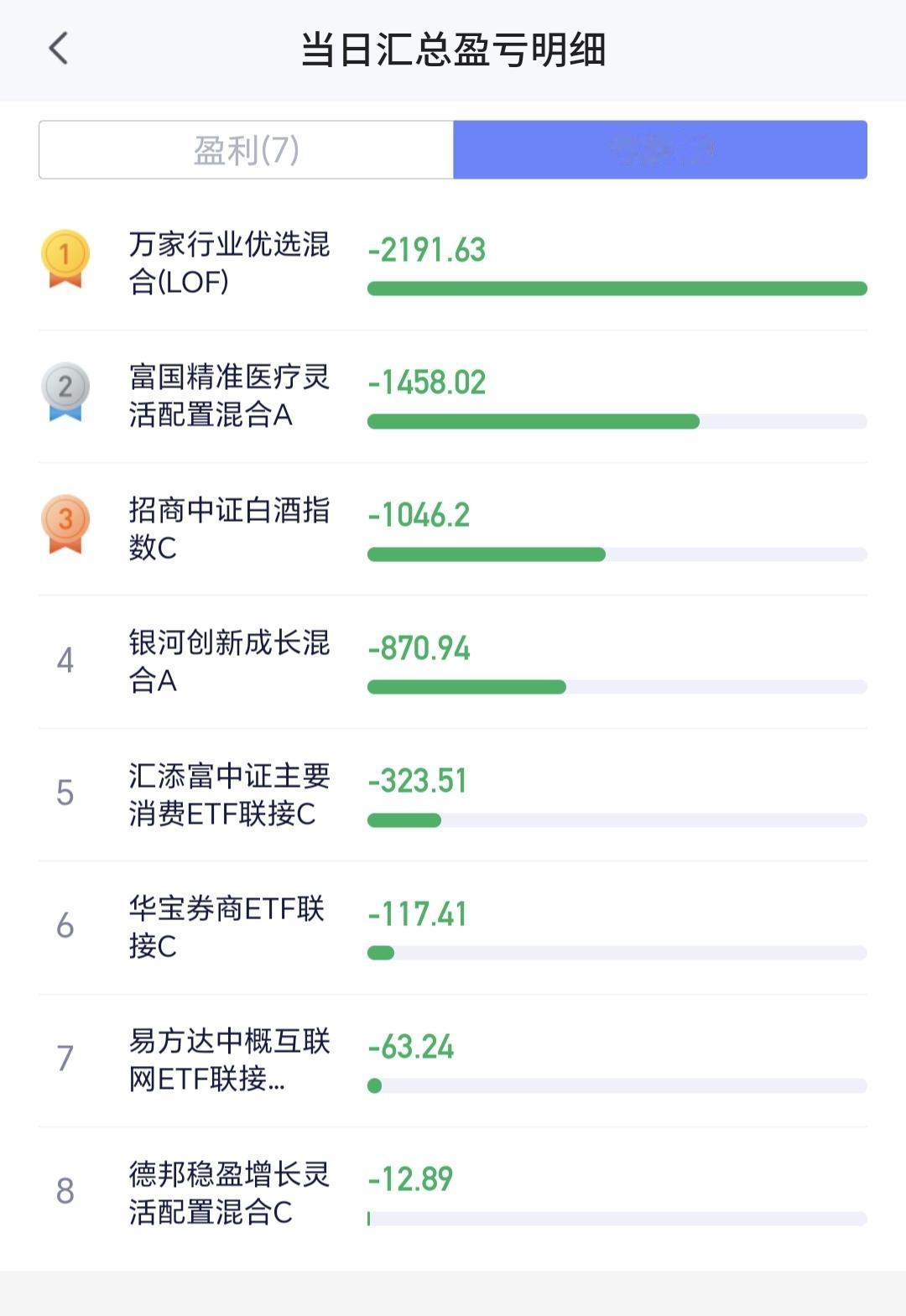This screenshot has width=906, height=1316.
Task: Click the bronze rank 3 medal icon
Action: (65, 524)
